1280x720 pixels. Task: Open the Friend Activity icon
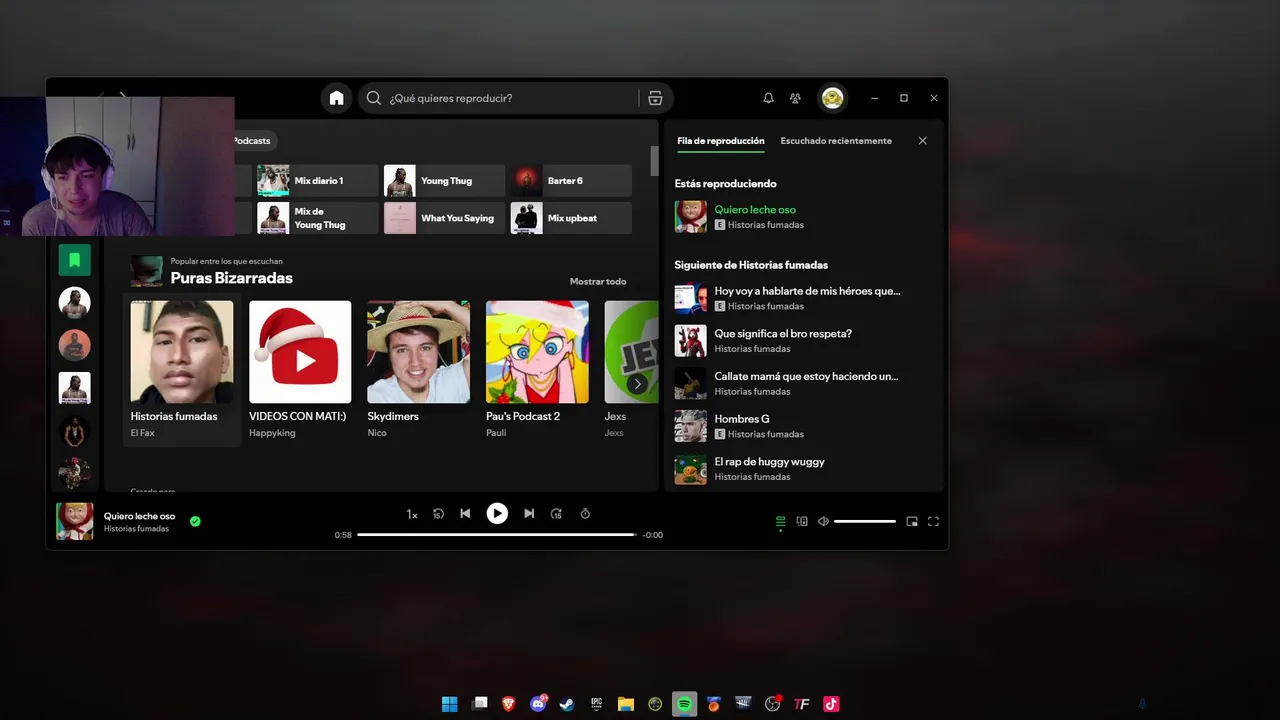(795, 98)
